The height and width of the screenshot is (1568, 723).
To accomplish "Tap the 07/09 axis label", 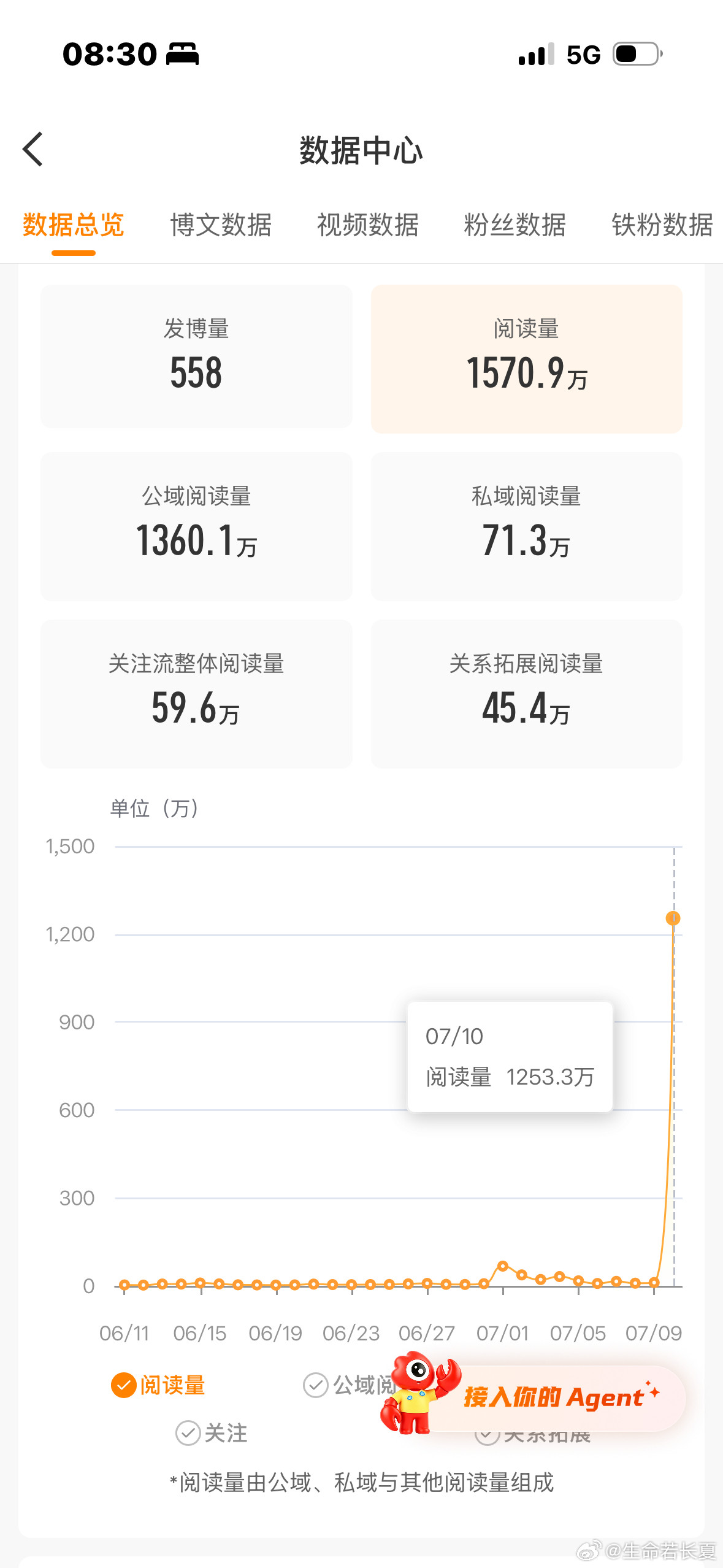I will pyautogui.click(x=654, y=1333).
